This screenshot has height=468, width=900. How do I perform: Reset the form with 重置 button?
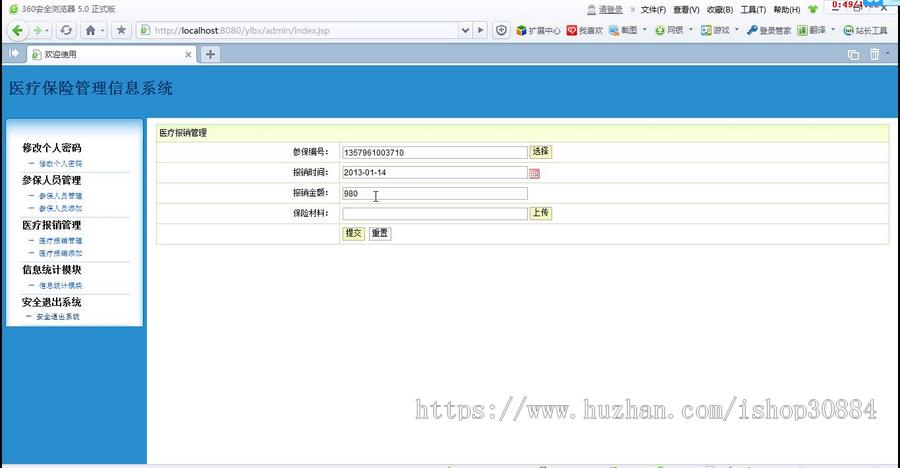click(379, 233)
